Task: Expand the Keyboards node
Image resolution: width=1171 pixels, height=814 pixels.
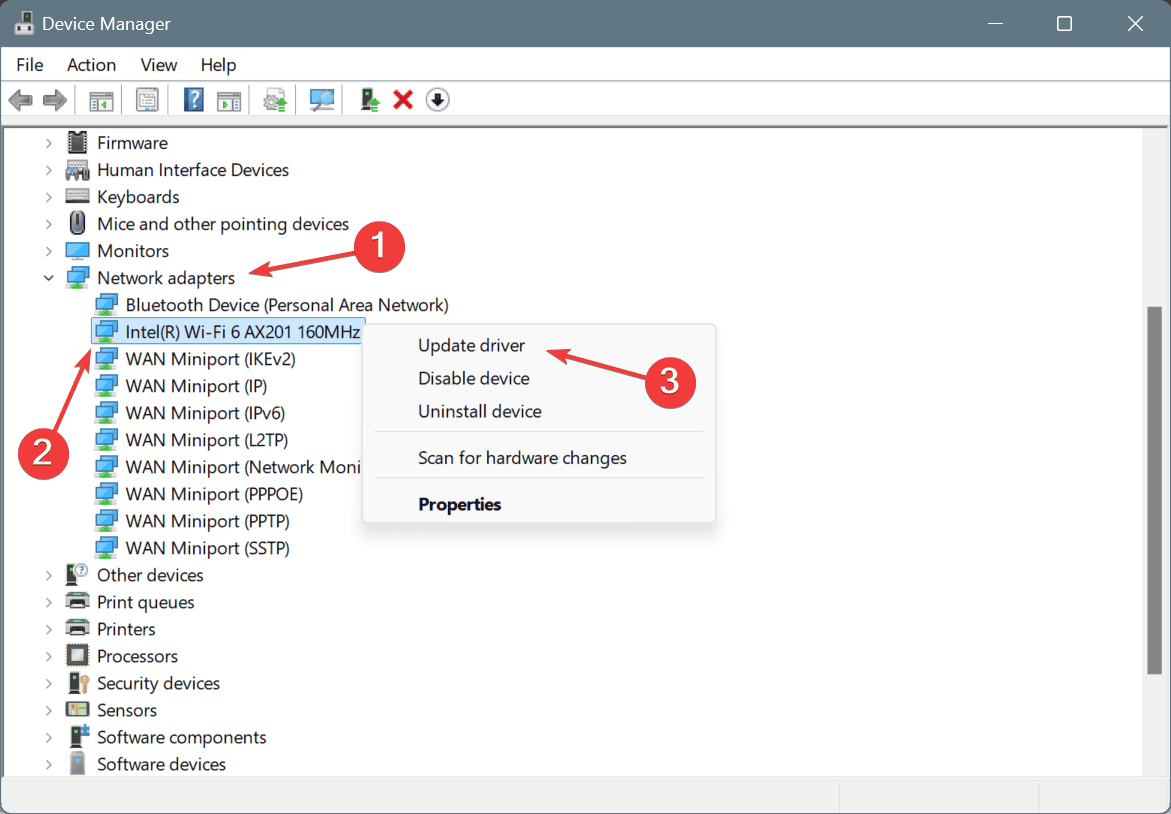Action: click(49, 197)
